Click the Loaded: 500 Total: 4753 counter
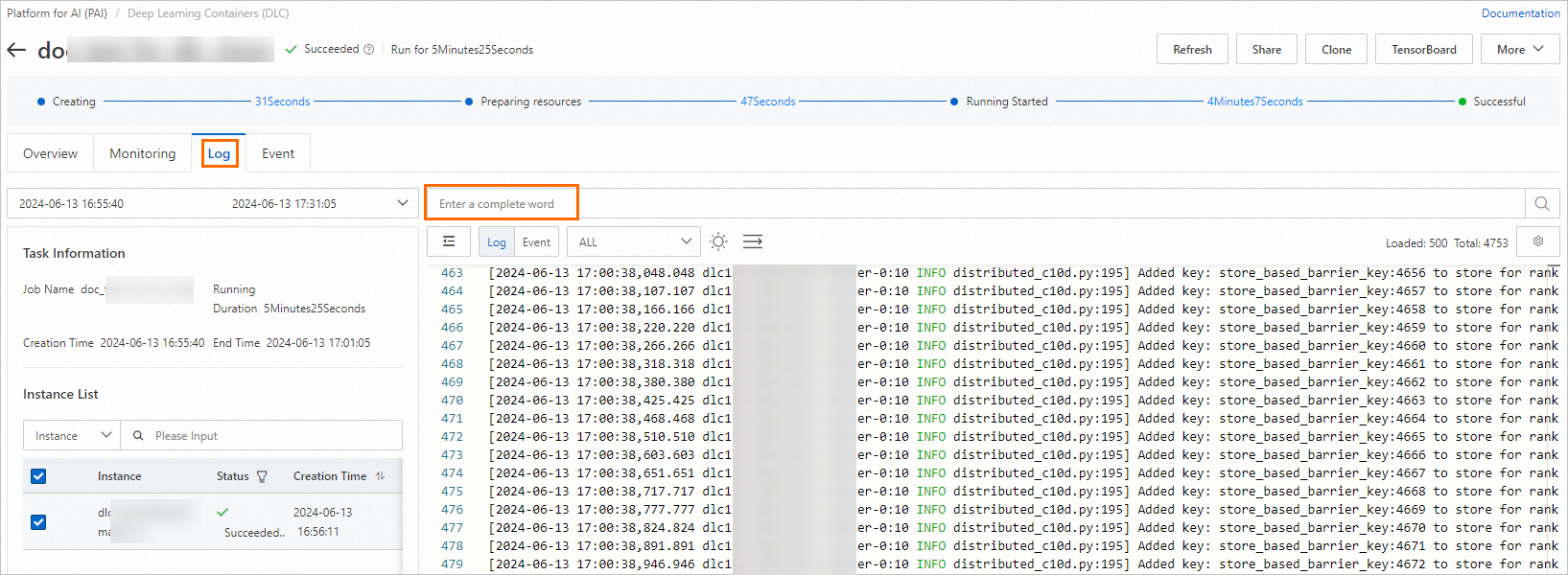The height and width of the screenshot is (575, 1568). point(1446,242)
